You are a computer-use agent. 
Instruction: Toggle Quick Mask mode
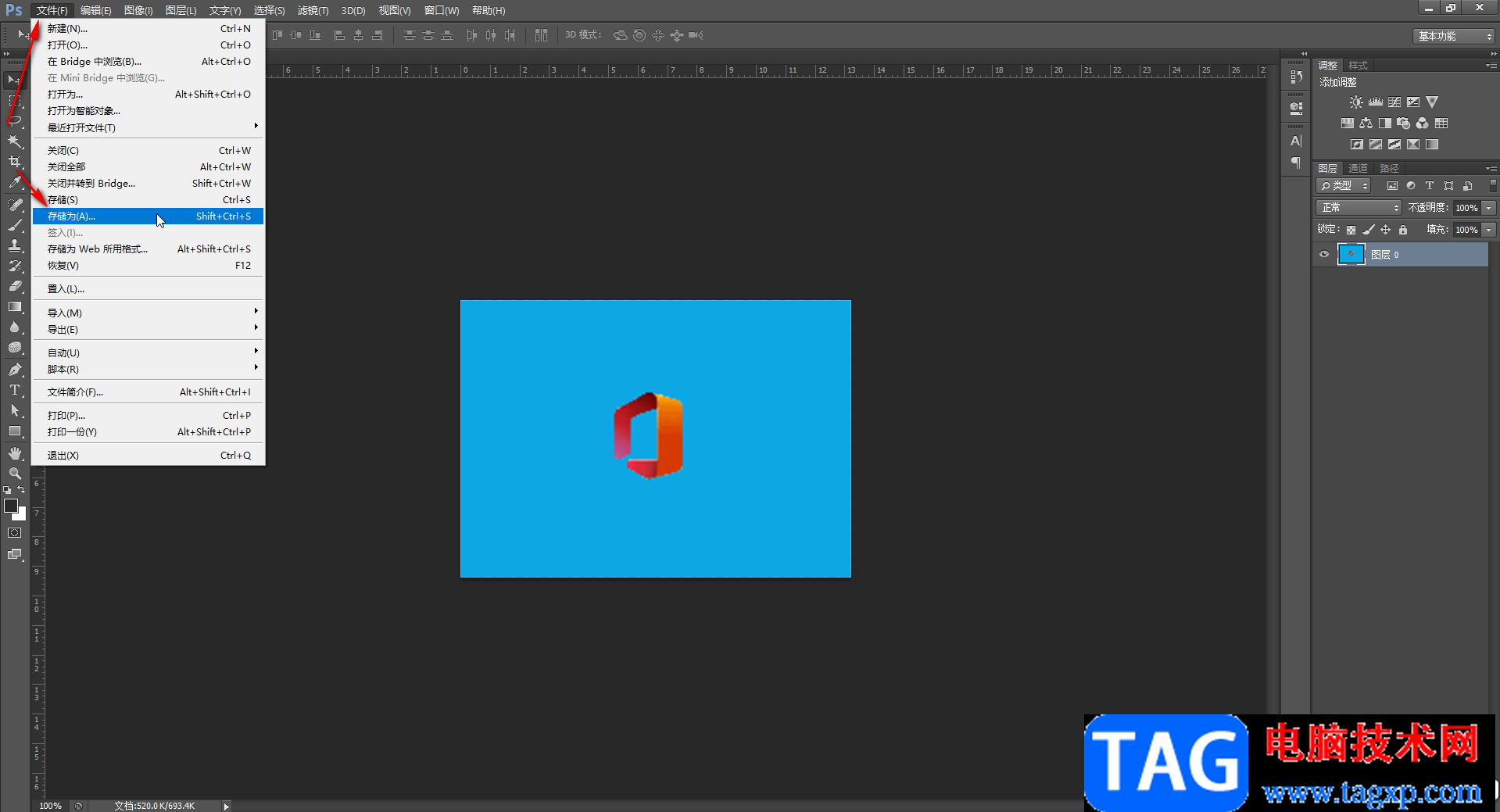coord(14,533)
